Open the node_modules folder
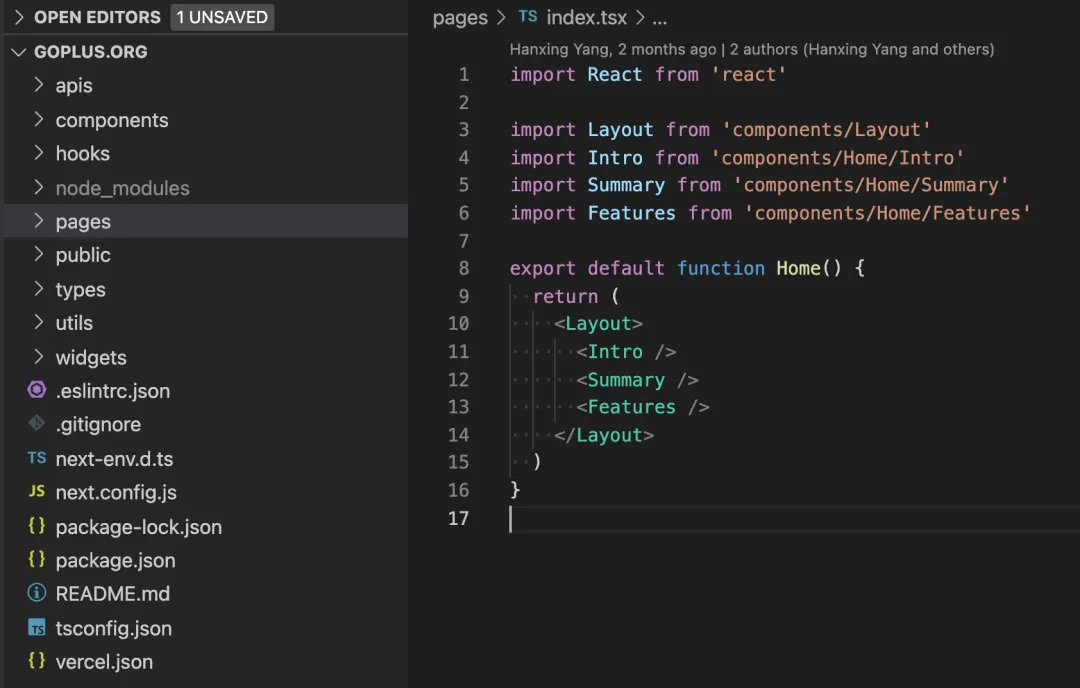1080x688 pixels. click(122, 188)
